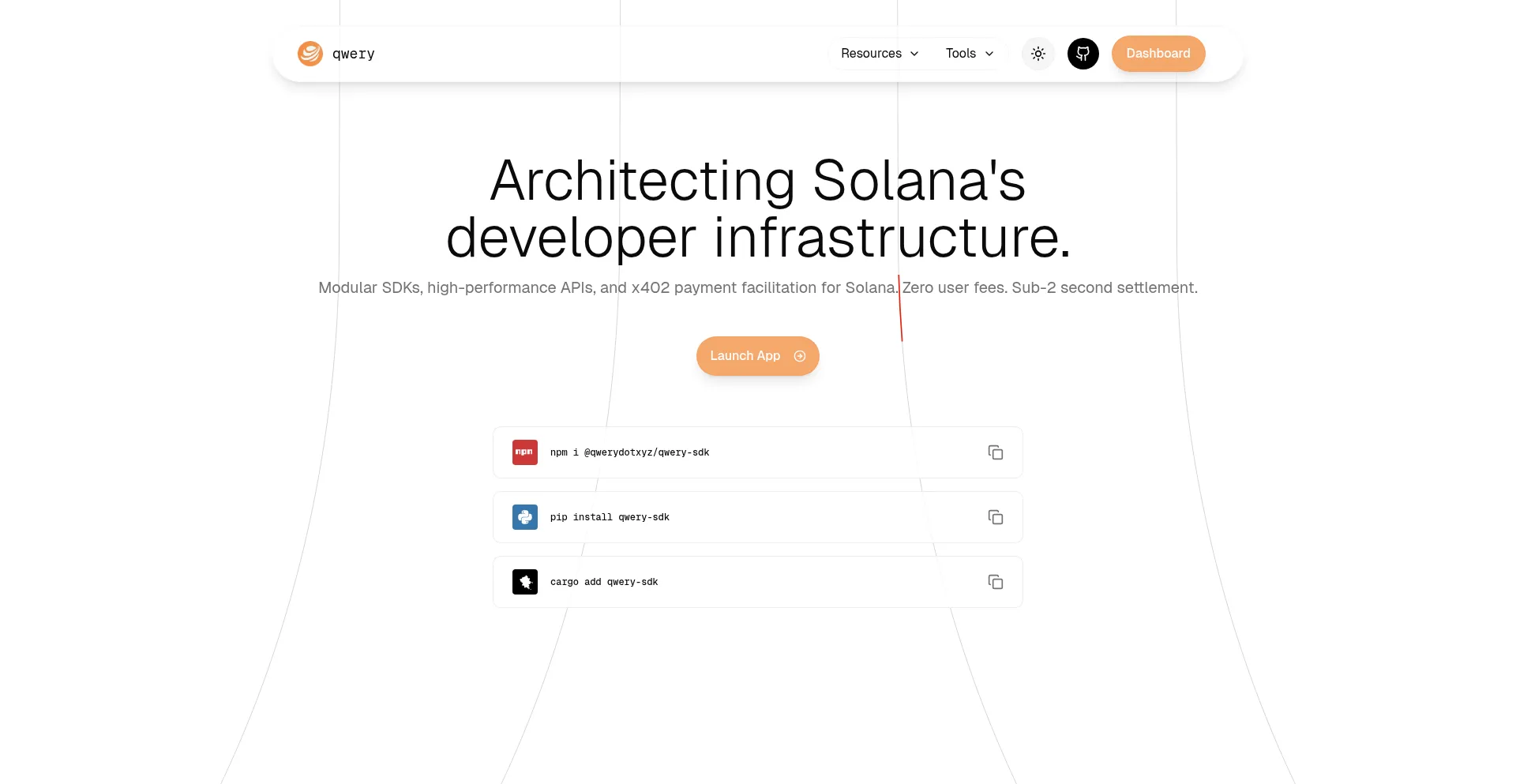The image size is (1516, 784).
Task: Click the arrow icon inside Launch App
Action: pos(800,356)
